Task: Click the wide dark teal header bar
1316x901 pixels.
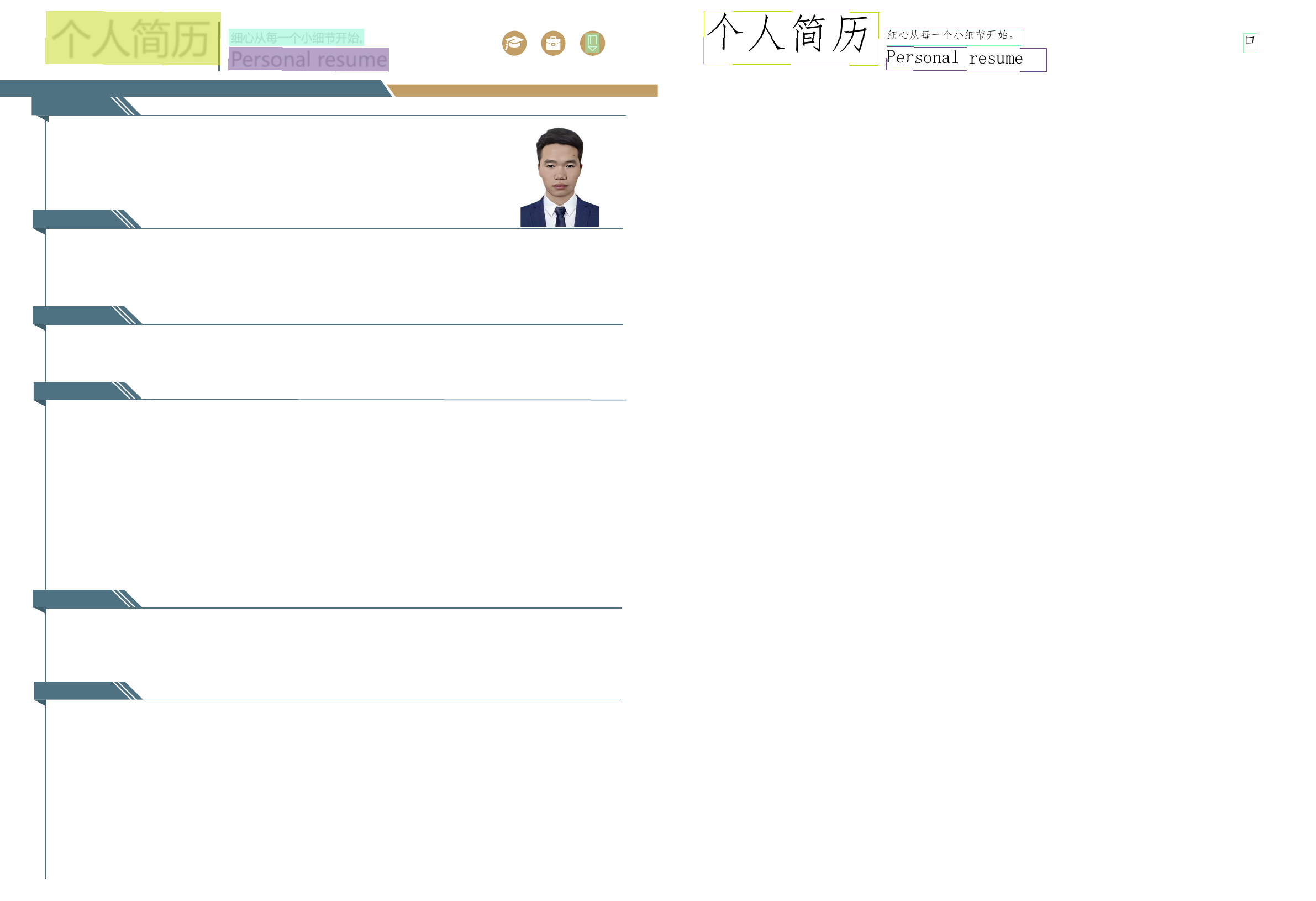Action: 192,88
